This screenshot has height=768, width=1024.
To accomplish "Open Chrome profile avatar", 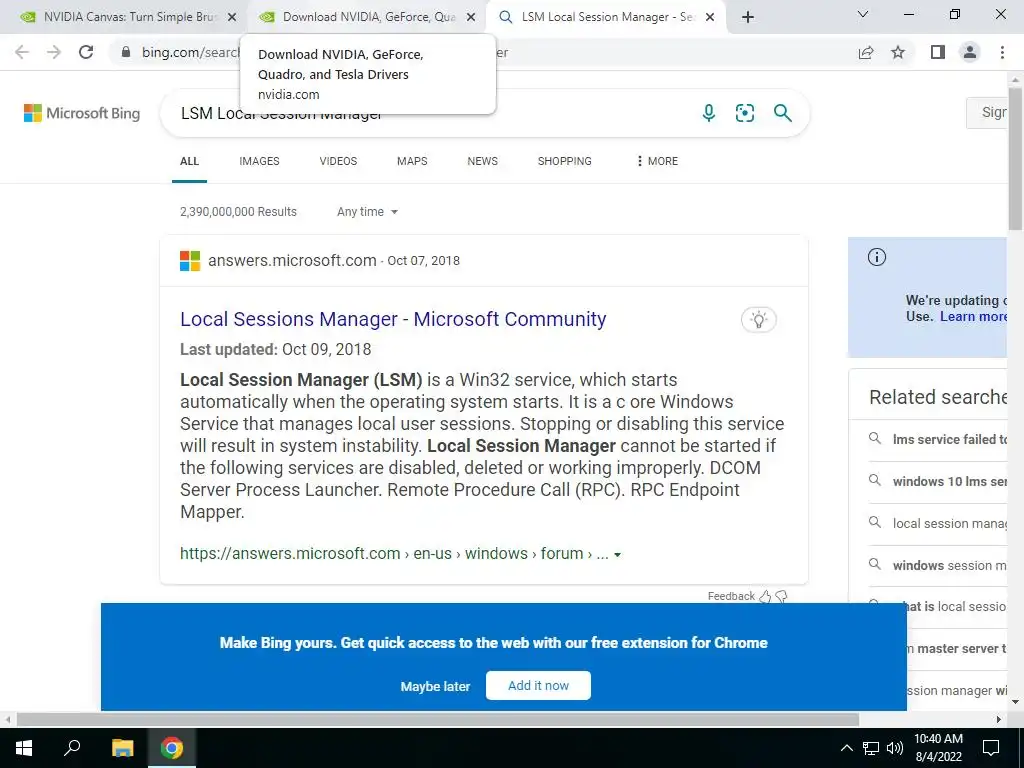I will 970,52.
